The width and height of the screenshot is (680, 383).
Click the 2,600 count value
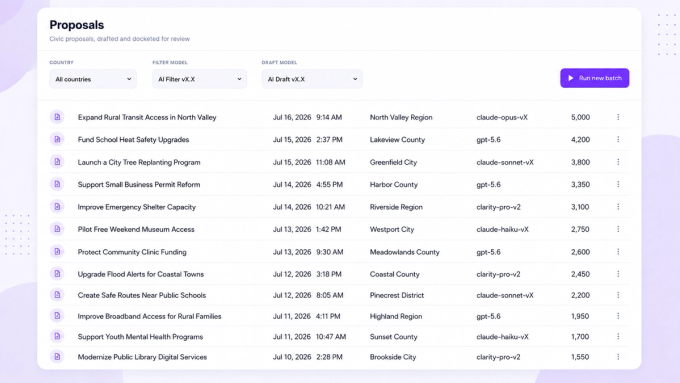(x=580, y=252)
